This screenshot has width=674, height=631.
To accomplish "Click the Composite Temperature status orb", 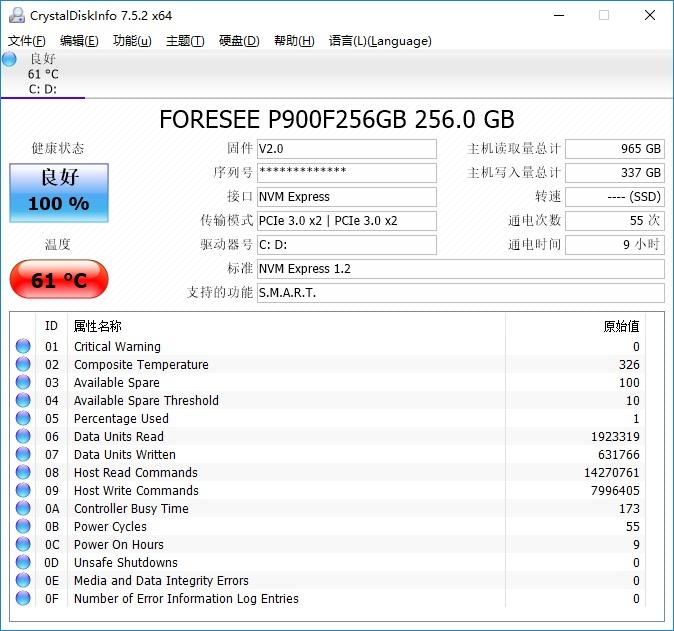I will [x=23, y=365].
